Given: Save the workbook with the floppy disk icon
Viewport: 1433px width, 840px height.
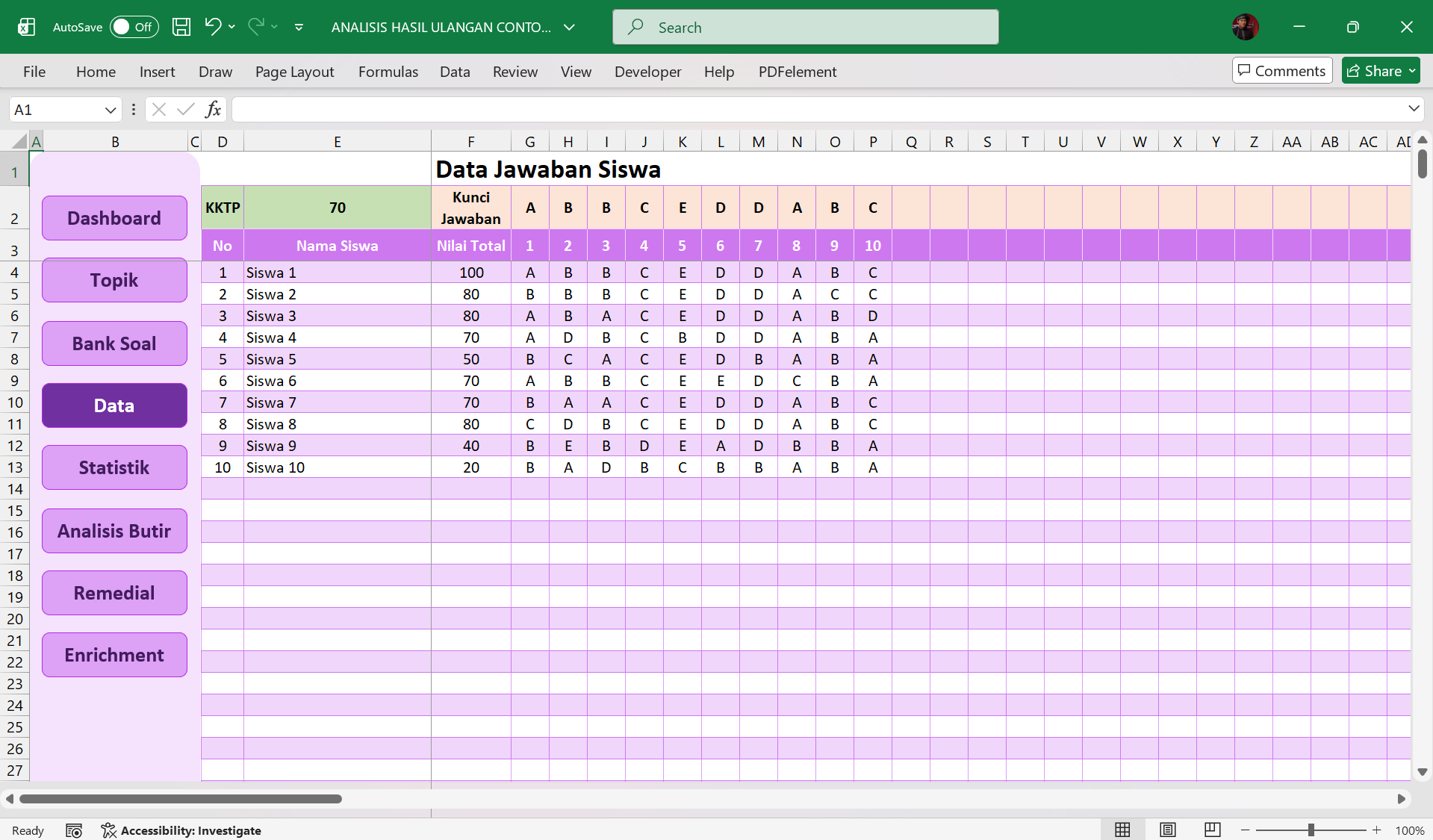Looking at the screenshot, I should tap(181, 27).
